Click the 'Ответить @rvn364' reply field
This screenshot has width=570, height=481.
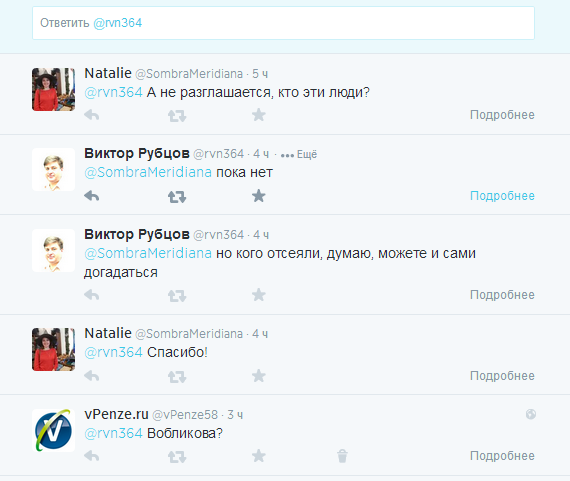click(283, 23)
